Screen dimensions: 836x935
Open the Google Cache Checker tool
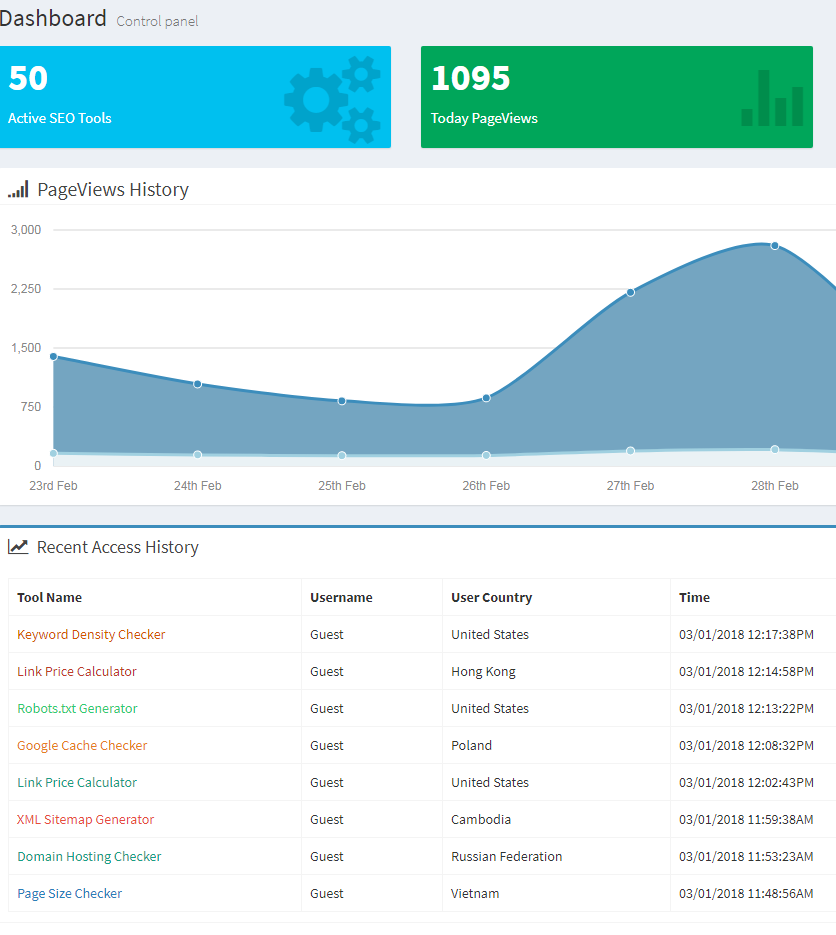[x=82, y=745]
